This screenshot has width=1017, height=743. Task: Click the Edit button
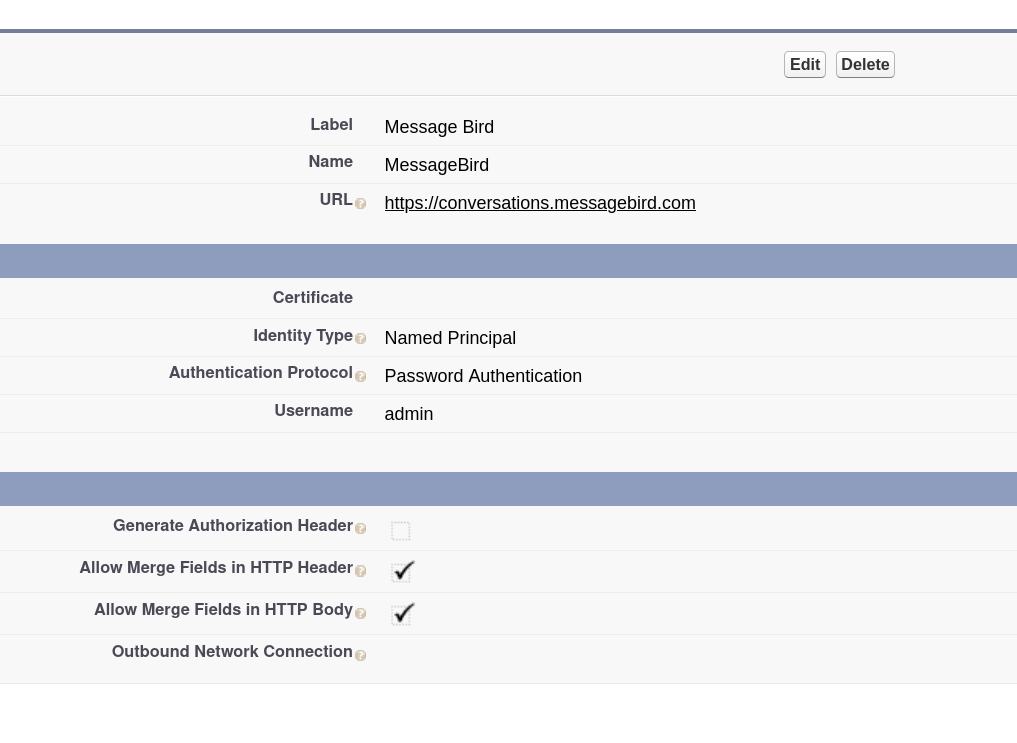804,65
